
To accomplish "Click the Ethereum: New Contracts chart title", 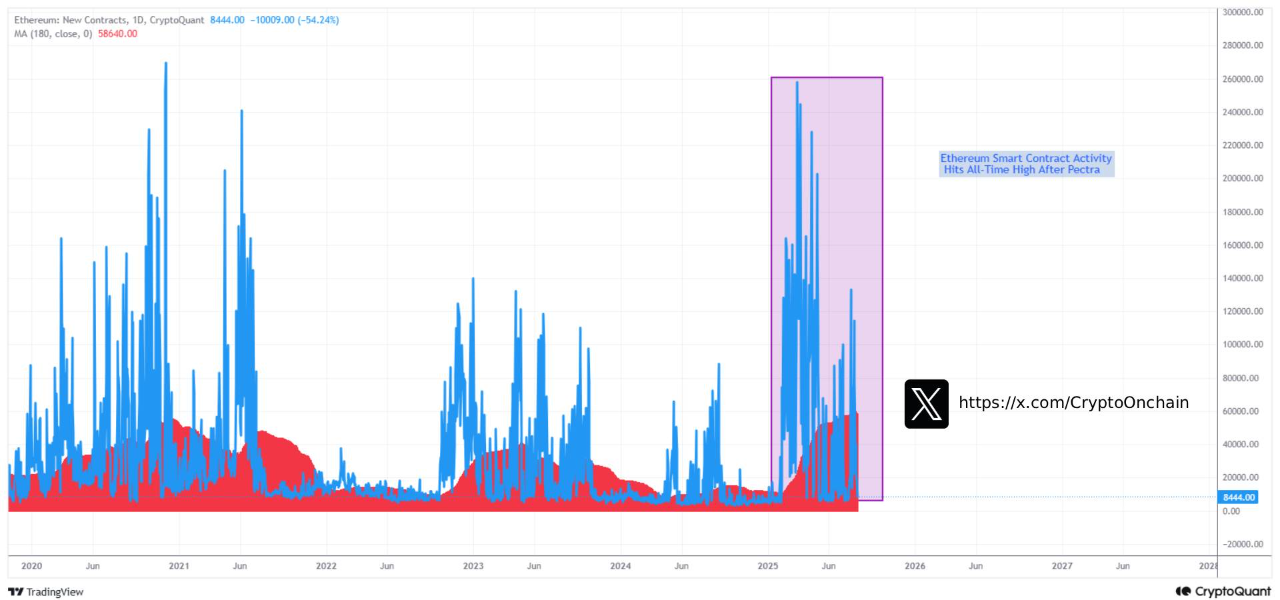I will coord(109,20).
